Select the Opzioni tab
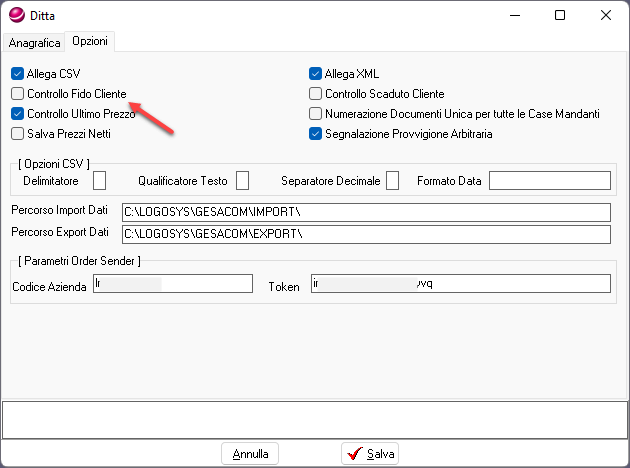Viewport: 630px width, 468px height. [90, 42]
